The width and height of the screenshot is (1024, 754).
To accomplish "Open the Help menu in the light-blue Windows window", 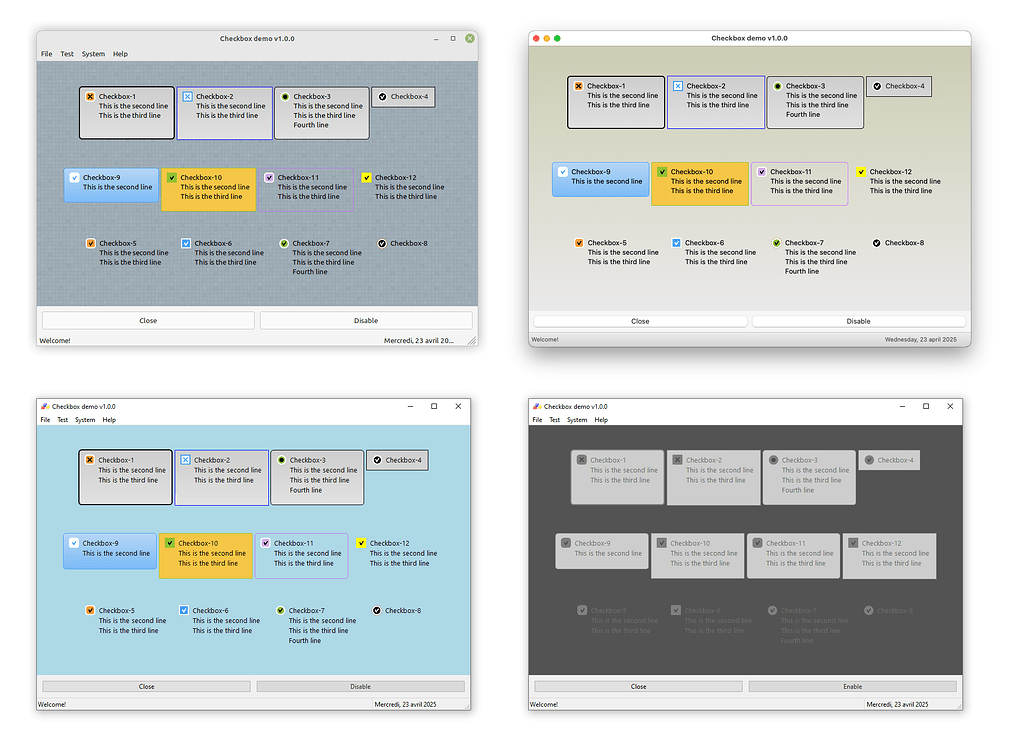I will pyautogui.click(x=109, y=420).
